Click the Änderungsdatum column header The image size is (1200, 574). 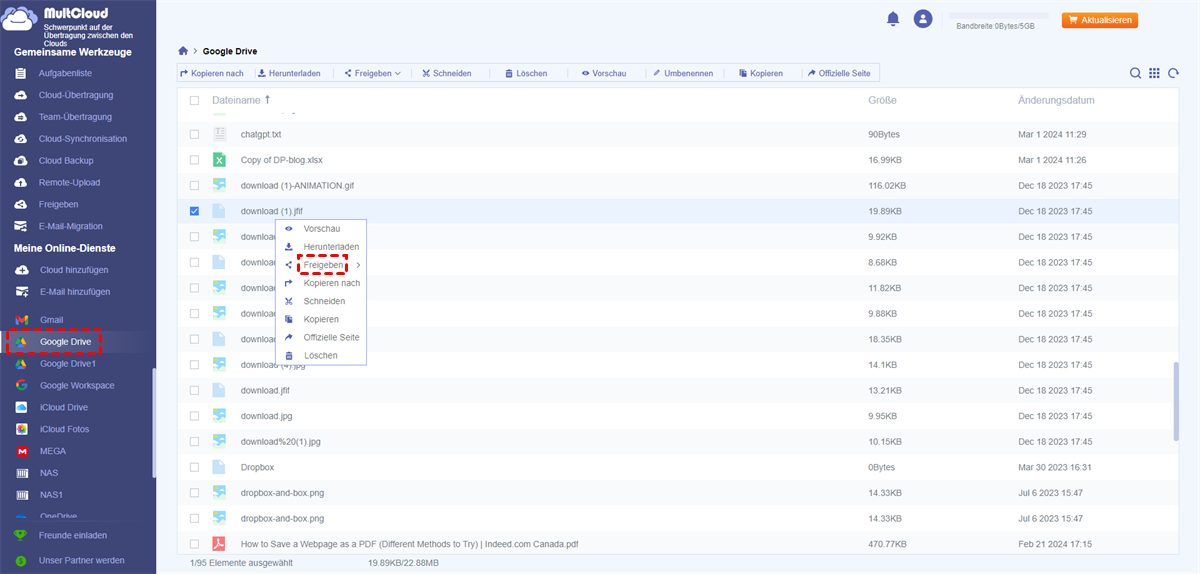tap(1056, 100)
